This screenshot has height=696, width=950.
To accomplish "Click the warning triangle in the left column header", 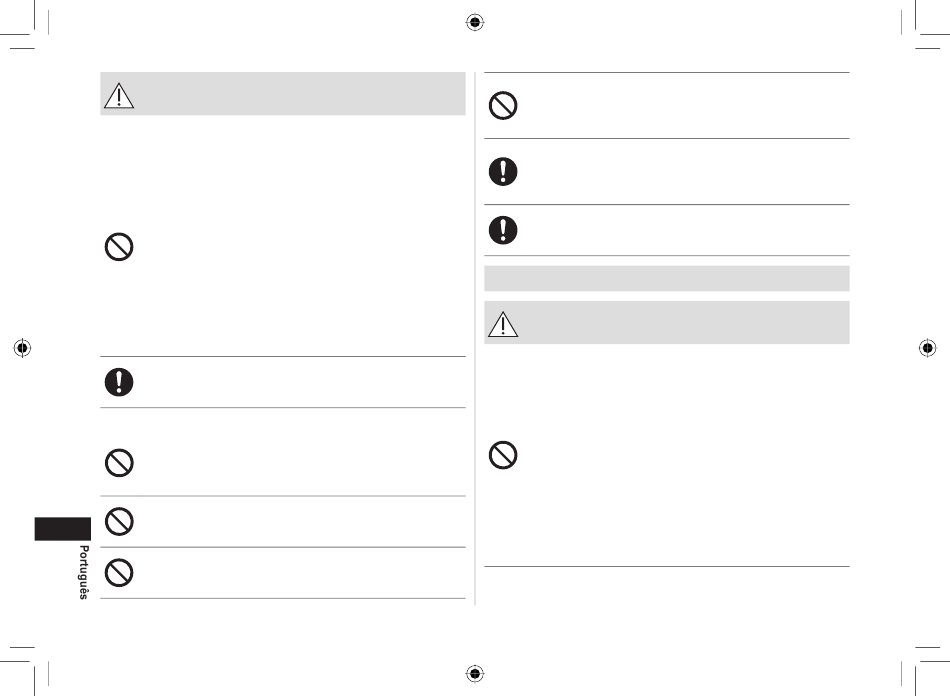I will click(x=119, y=96).
